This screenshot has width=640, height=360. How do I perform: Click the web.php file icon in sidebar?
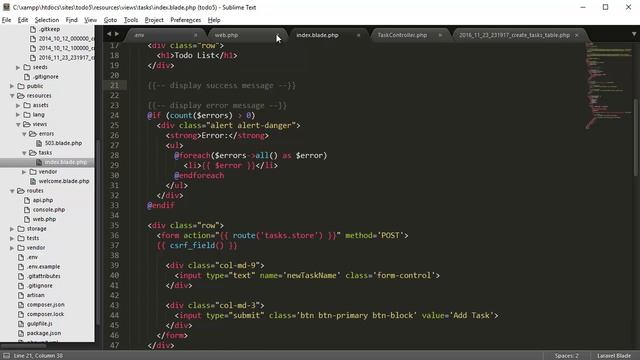(x=27, y=219)
